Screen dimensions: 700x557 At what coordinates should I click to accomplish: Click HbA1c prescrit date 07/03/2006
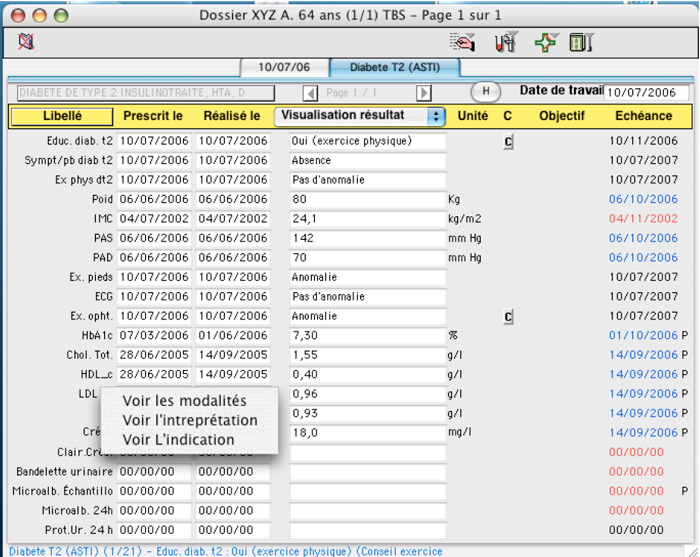pos(154,336)
